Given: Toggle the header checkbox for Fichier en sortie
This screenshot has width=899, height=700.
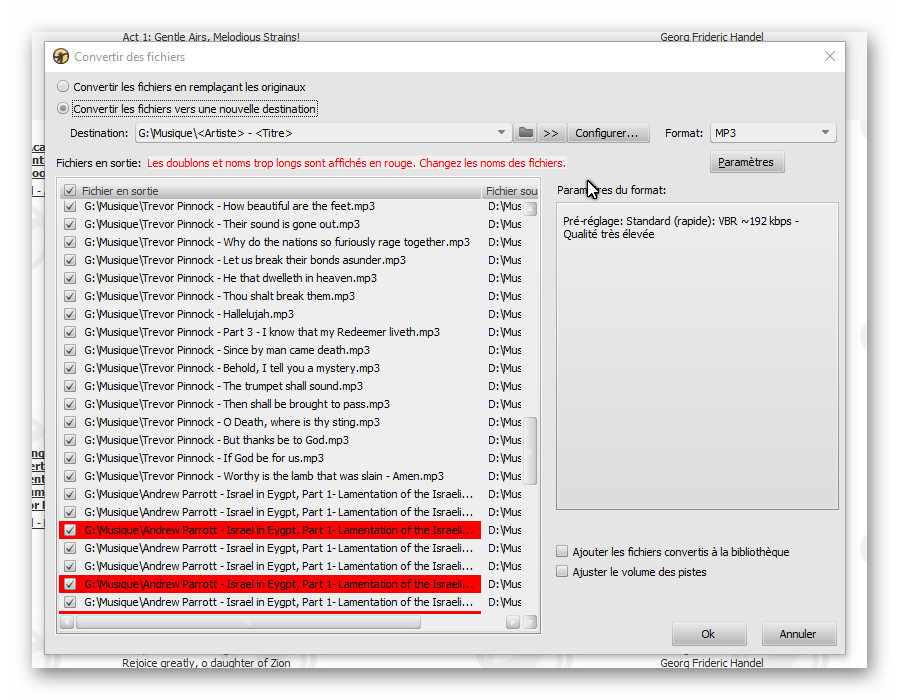Looking at the screenshot, I should 70,190.
